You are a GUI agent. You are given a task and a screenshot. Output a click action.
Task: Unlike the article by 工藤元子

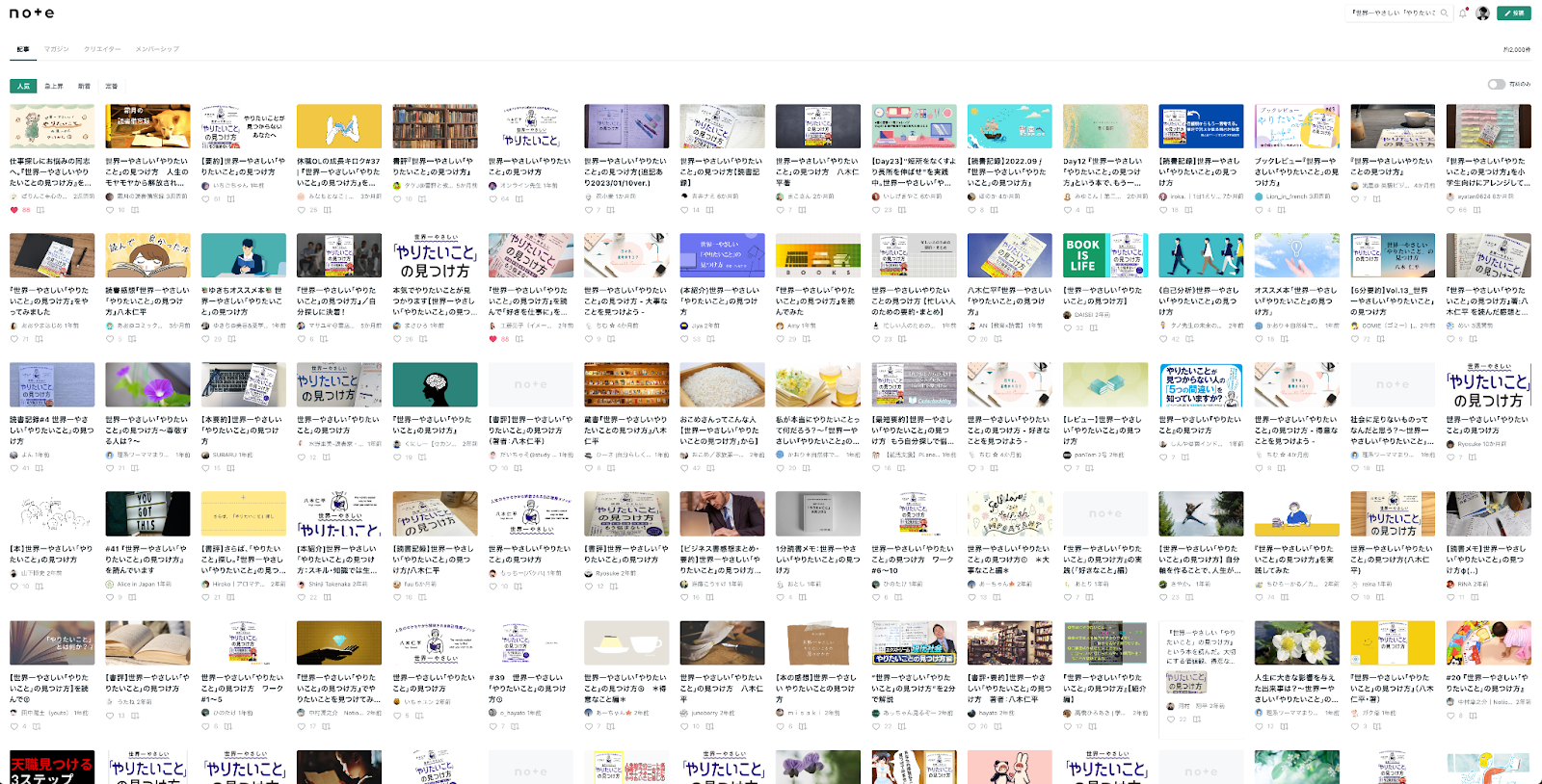pos(493,339)
